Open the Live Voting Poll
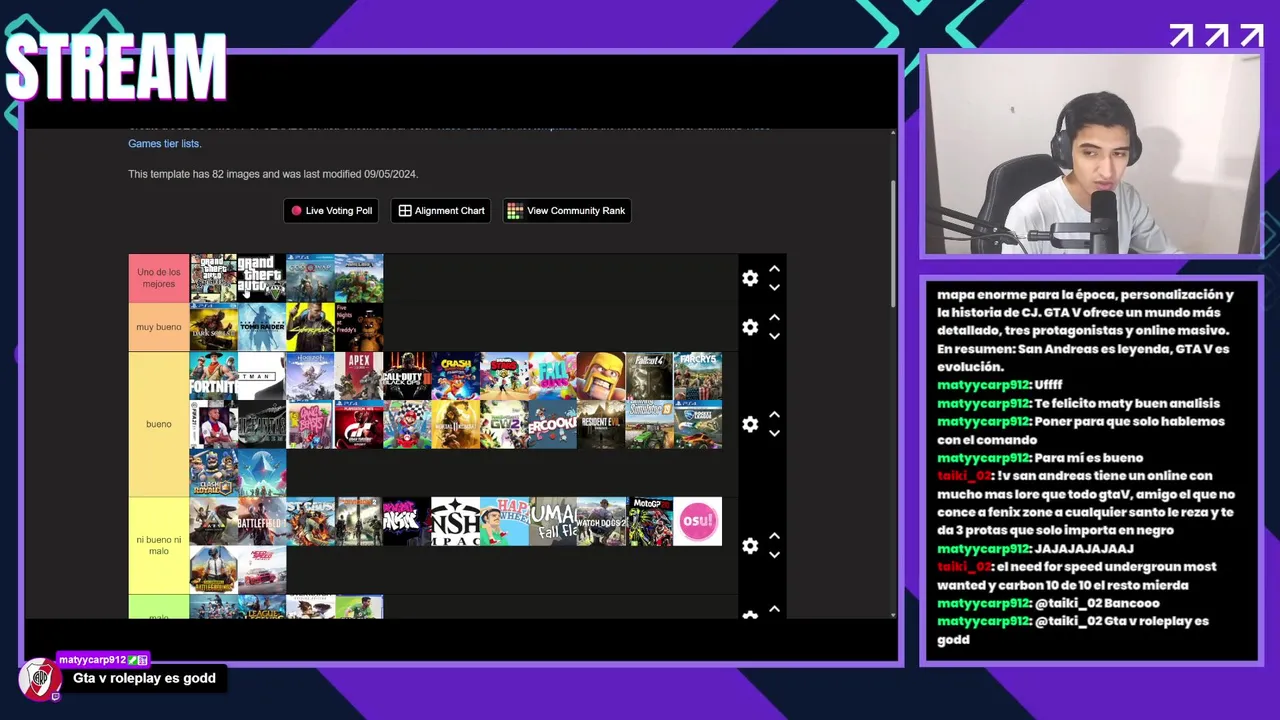 pyautogui.click(x=331, y=211)
